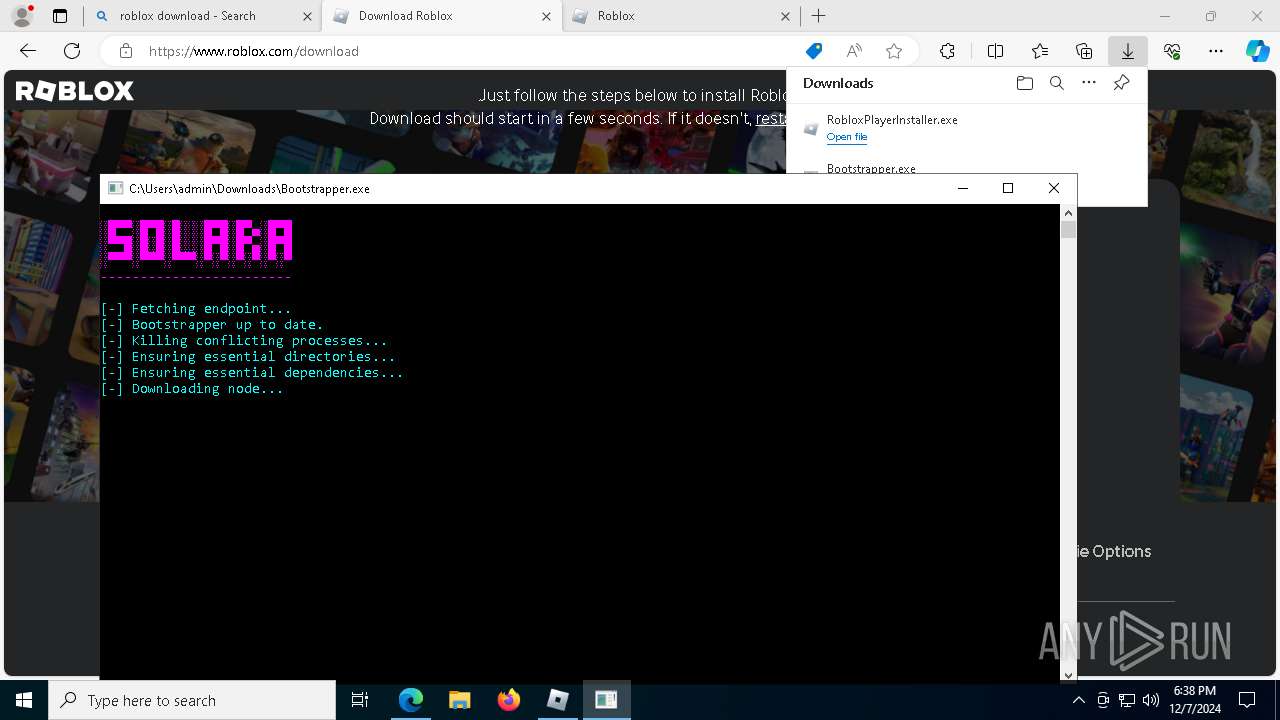Open Roblox app on taskbar

[557, 700]
